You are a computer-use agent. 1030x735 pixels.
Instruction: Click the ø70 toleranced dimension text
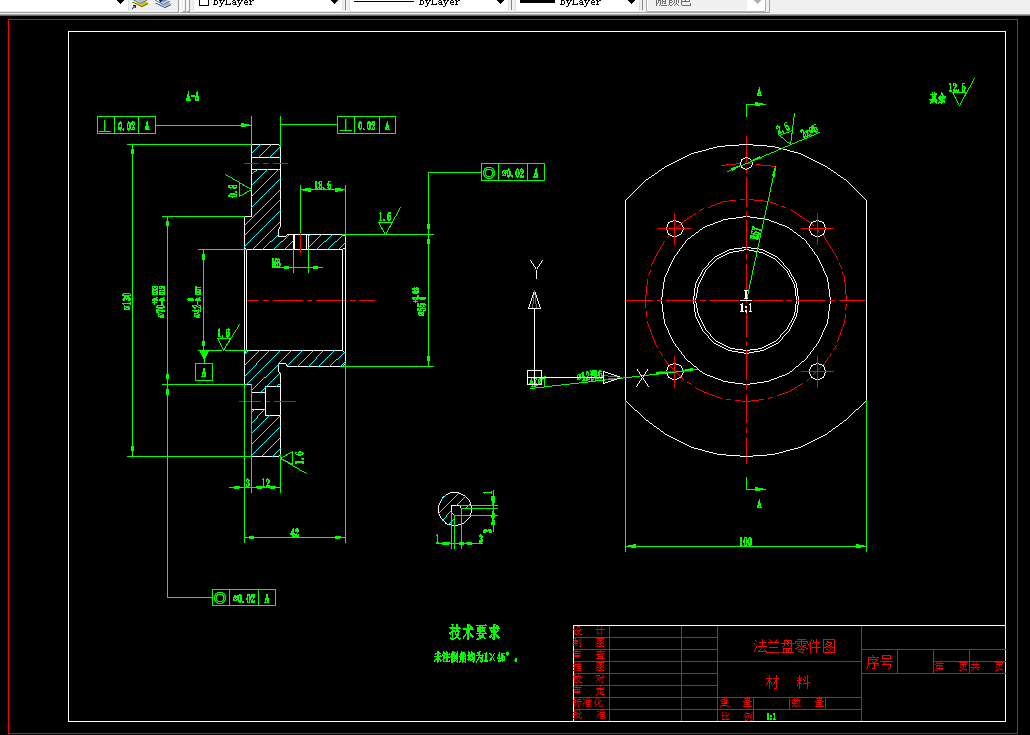point(160,301)
